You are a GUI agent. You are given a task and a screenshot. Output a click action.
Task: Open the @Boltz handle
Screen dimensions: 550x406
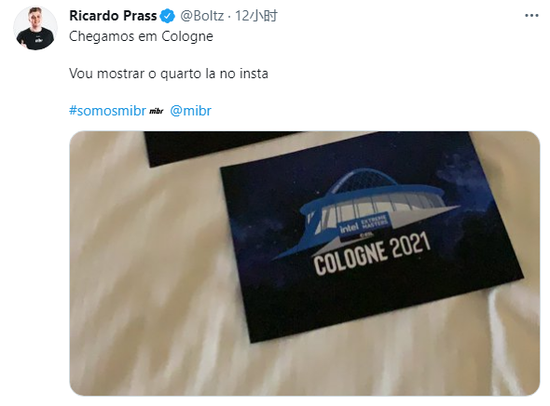pyautogui.click(x=202, y=16)
